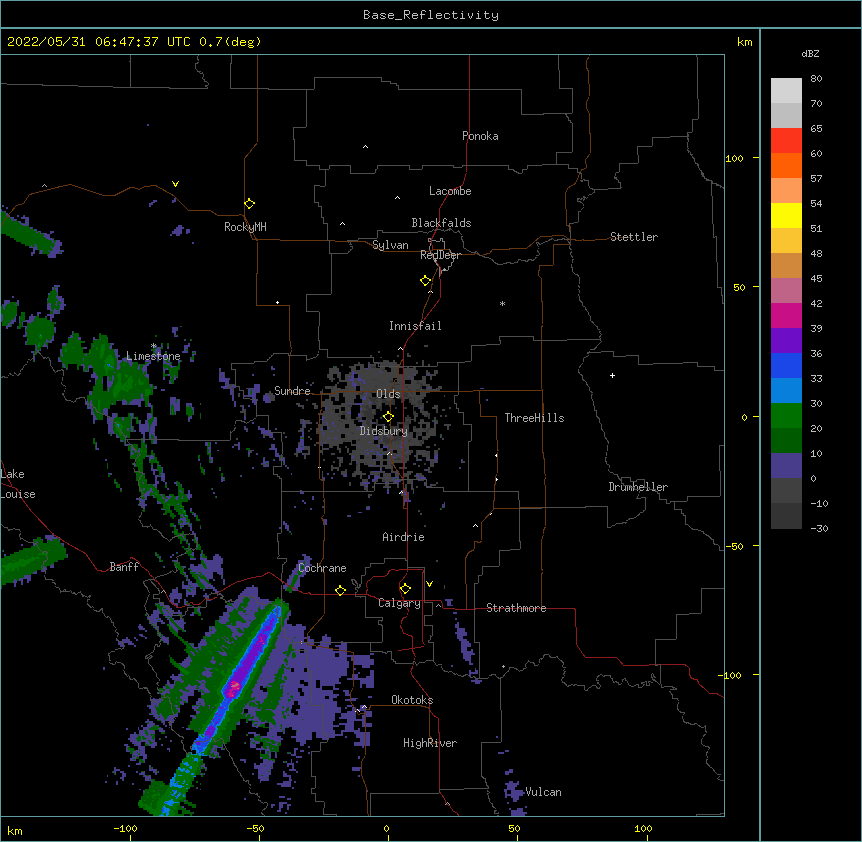Click the Didsbury town label
The height and width of the screenshot is (842, 862).
pyautogui.click(x=384, y=431)
